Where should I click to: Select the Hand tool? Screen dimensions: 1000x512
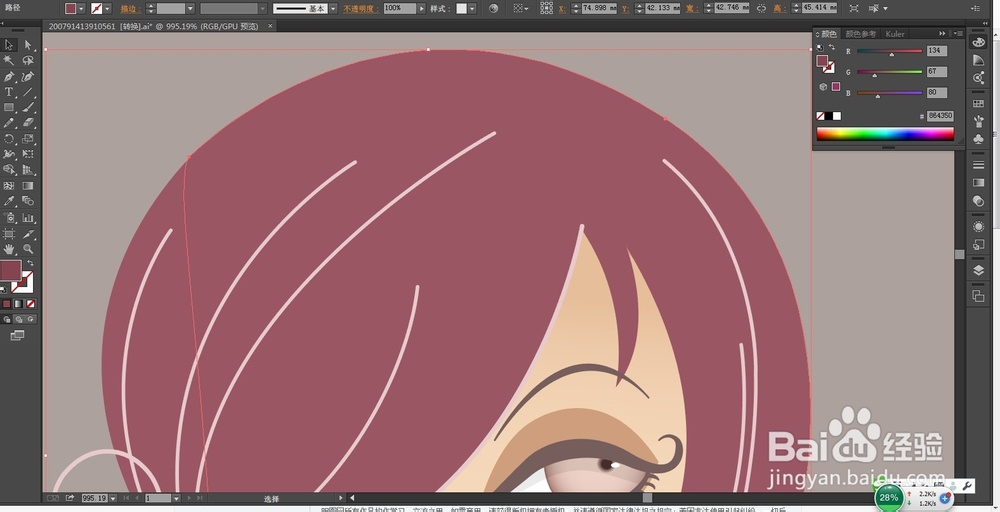(9, 249)
